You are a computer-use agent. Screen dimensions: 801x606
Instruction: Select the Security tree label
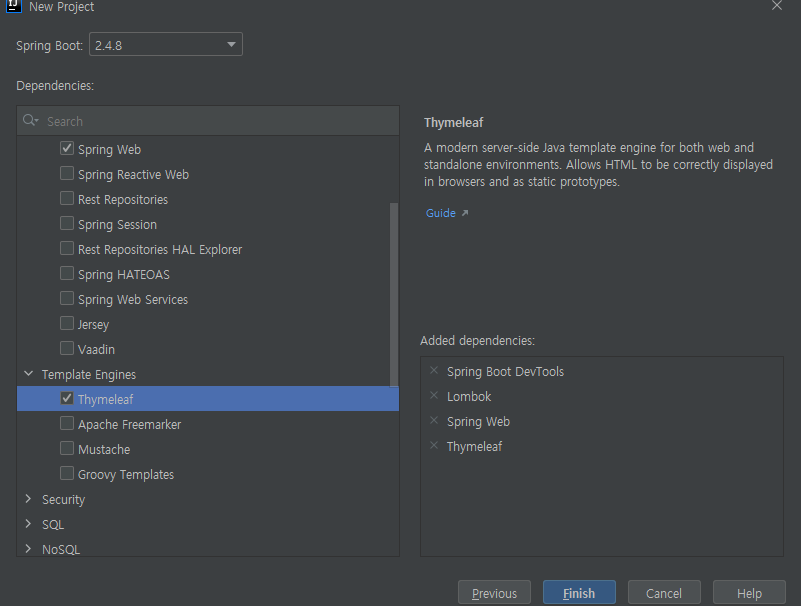pyautogui.click(x=63, y=500)
